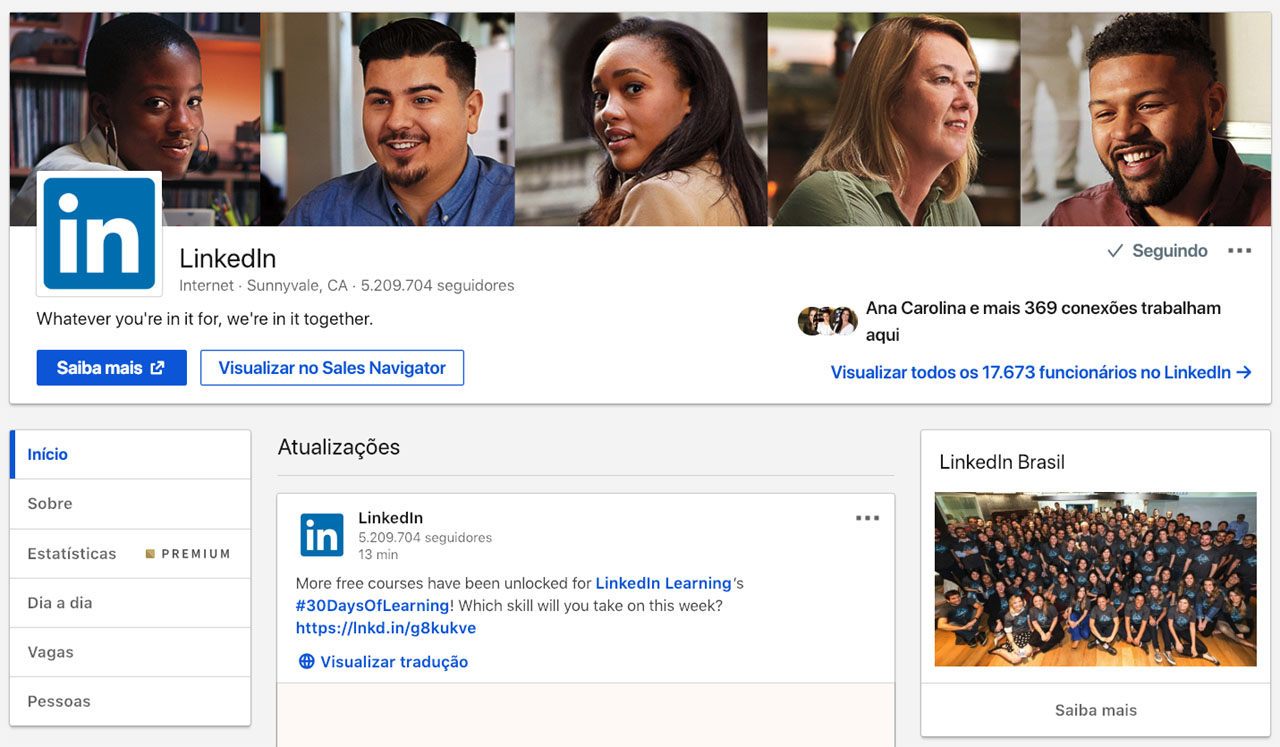Click the globe translation icon
The height and width of the screenshot is (747, 1280).
(307, 661)
